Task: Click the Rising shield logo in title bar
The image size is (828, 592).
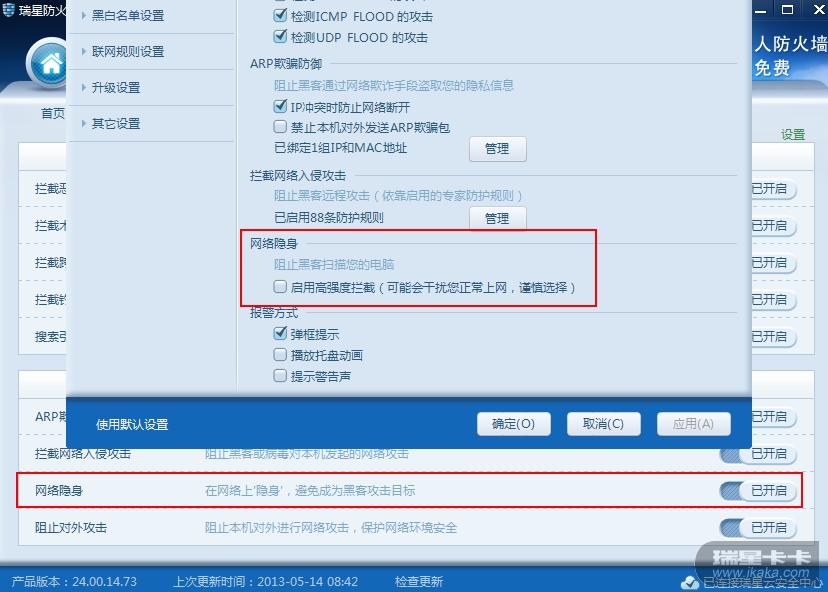Action: point(8,10)
